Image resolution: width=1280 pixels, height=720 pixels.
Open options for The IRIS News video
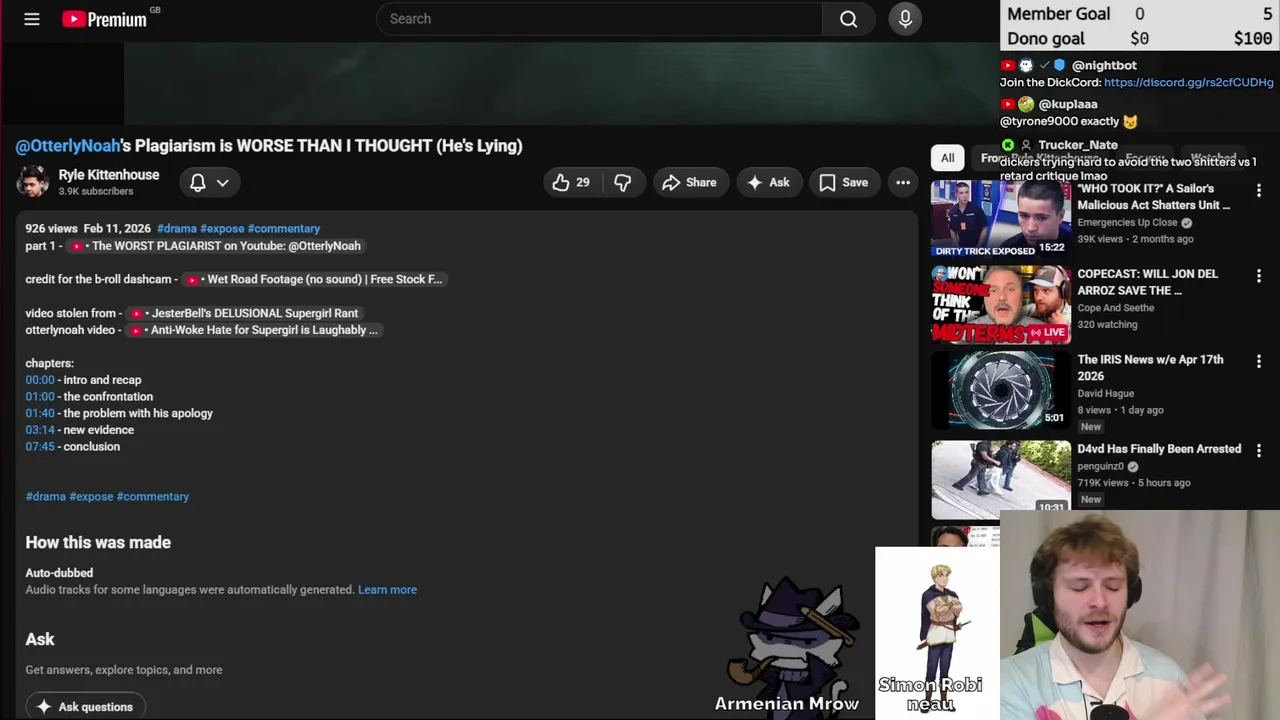1259,361
